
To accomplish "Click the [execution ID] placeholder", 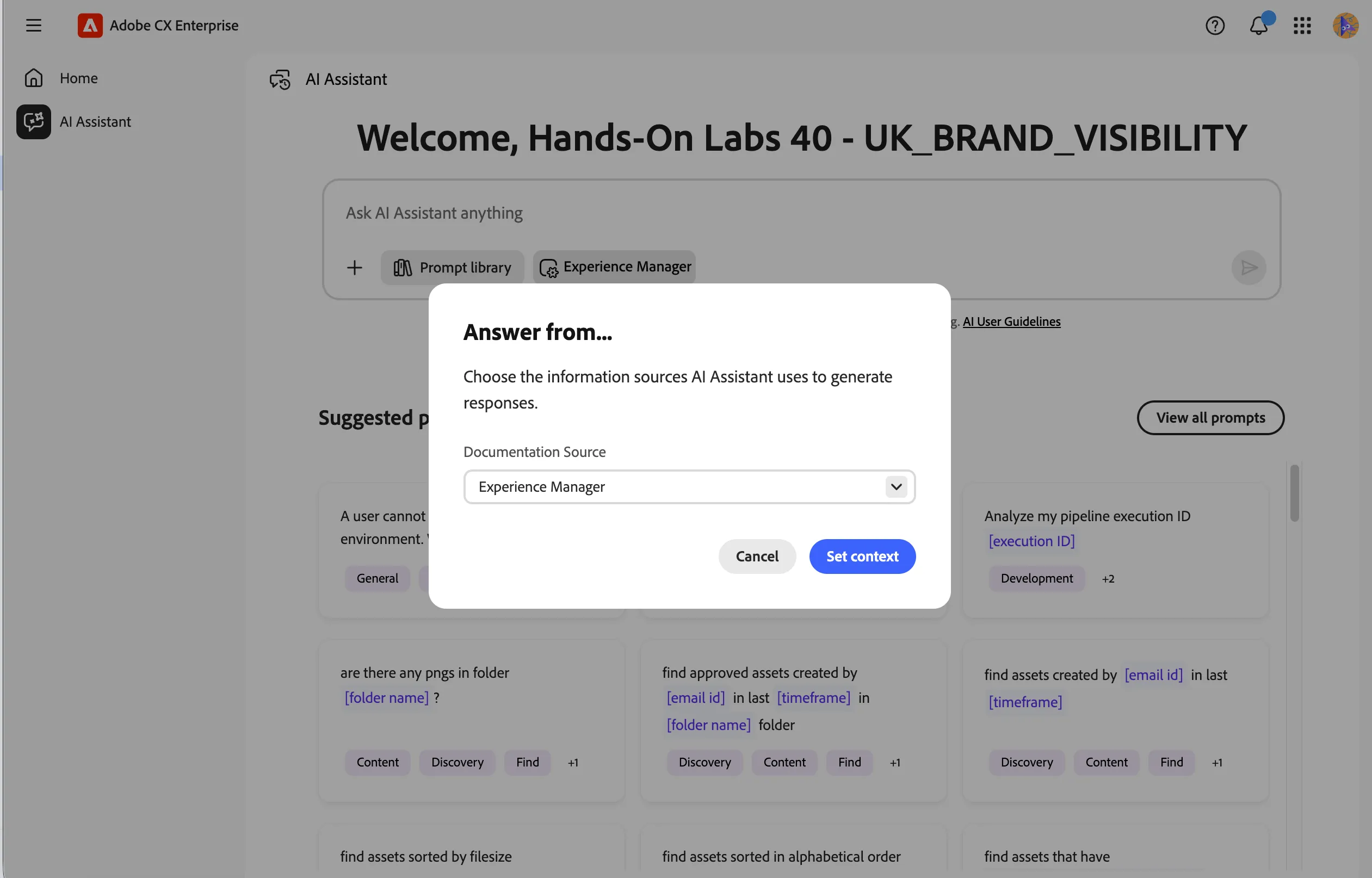I will (1031, 541).
